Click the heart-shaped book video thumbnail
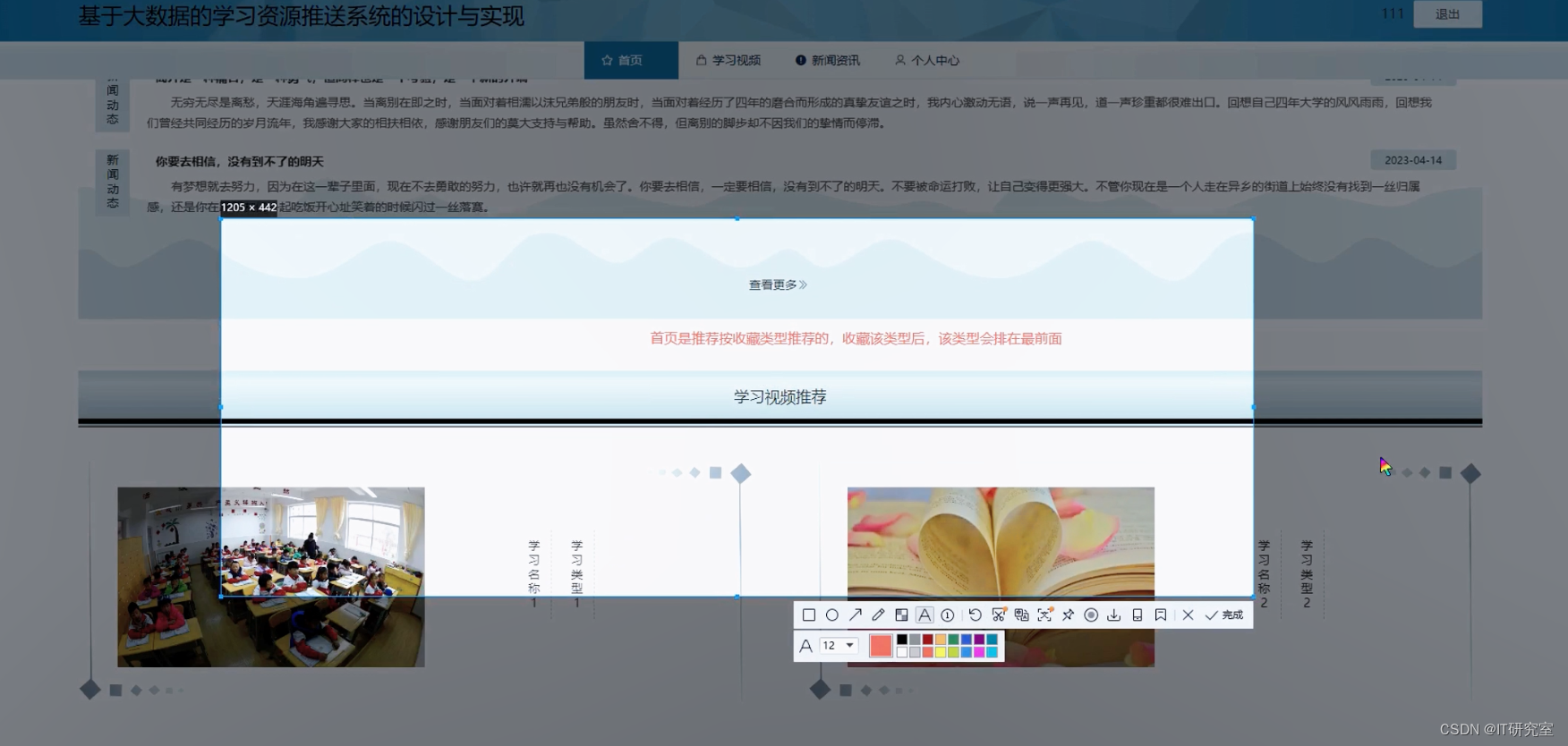1568x746 pixels. pyautogui.click(x=1001, y=577)
